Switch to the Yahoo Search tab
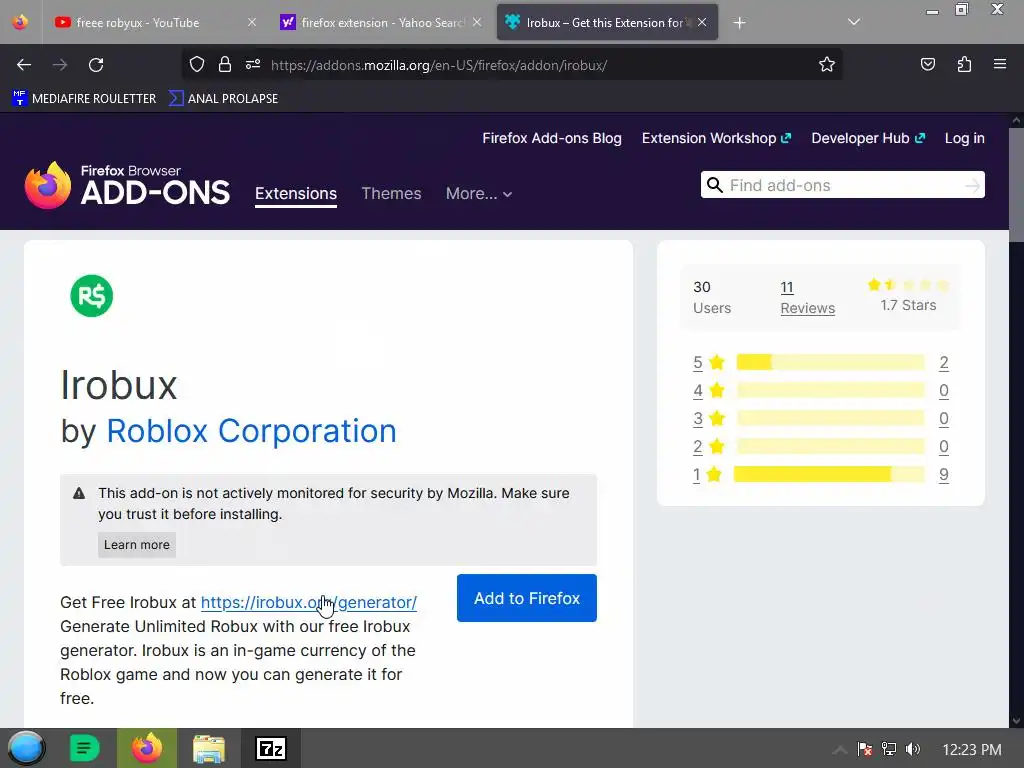 381,22
